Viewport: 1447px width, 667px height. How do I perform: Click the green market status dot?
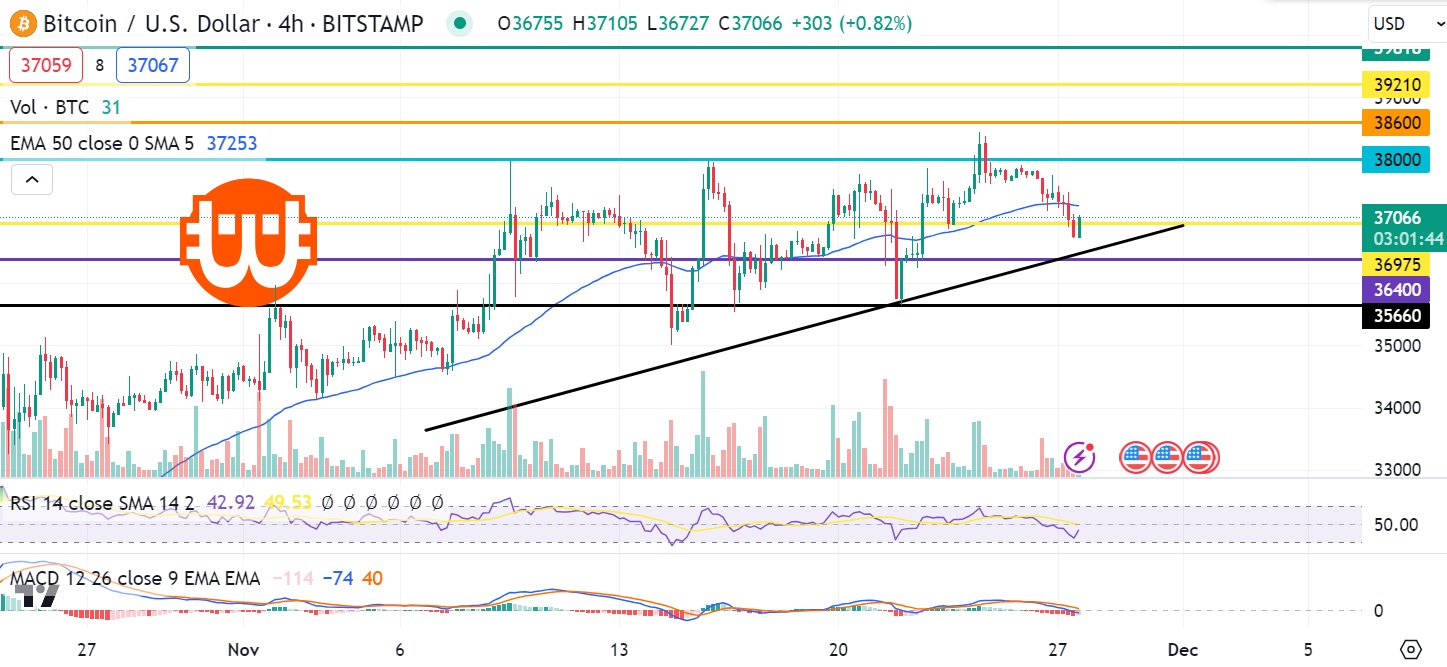(459, 23)
